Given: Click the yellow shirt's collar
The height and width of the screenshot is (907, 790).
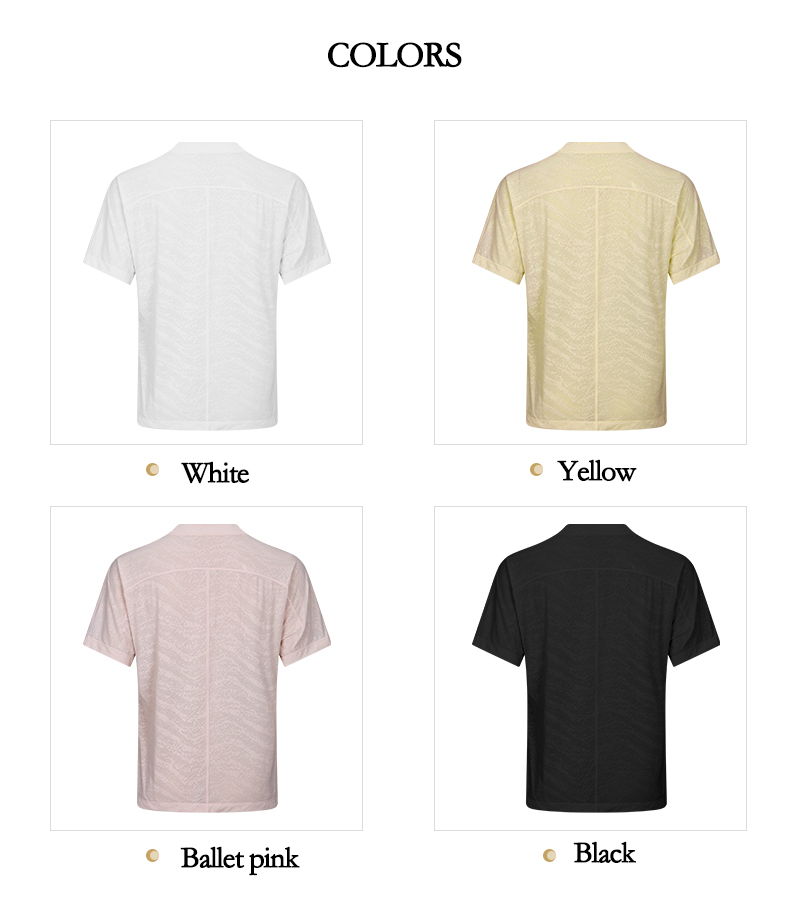Looking at the screenshot, I should 596,147.
